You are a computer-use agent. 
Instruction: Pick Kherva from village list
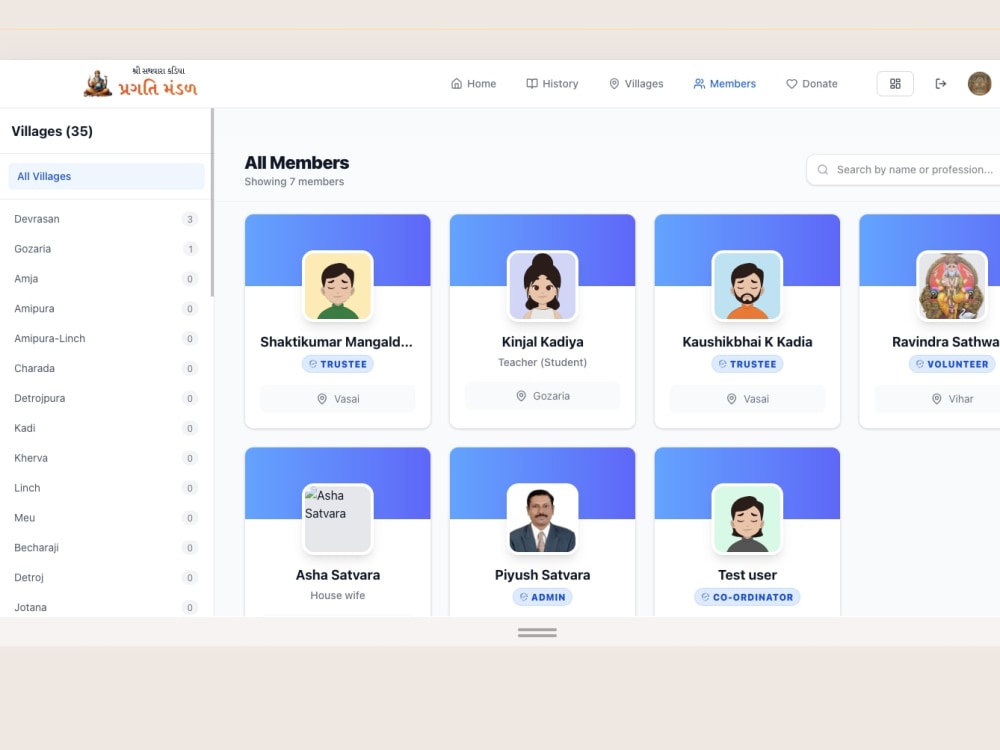coord(106,458)
